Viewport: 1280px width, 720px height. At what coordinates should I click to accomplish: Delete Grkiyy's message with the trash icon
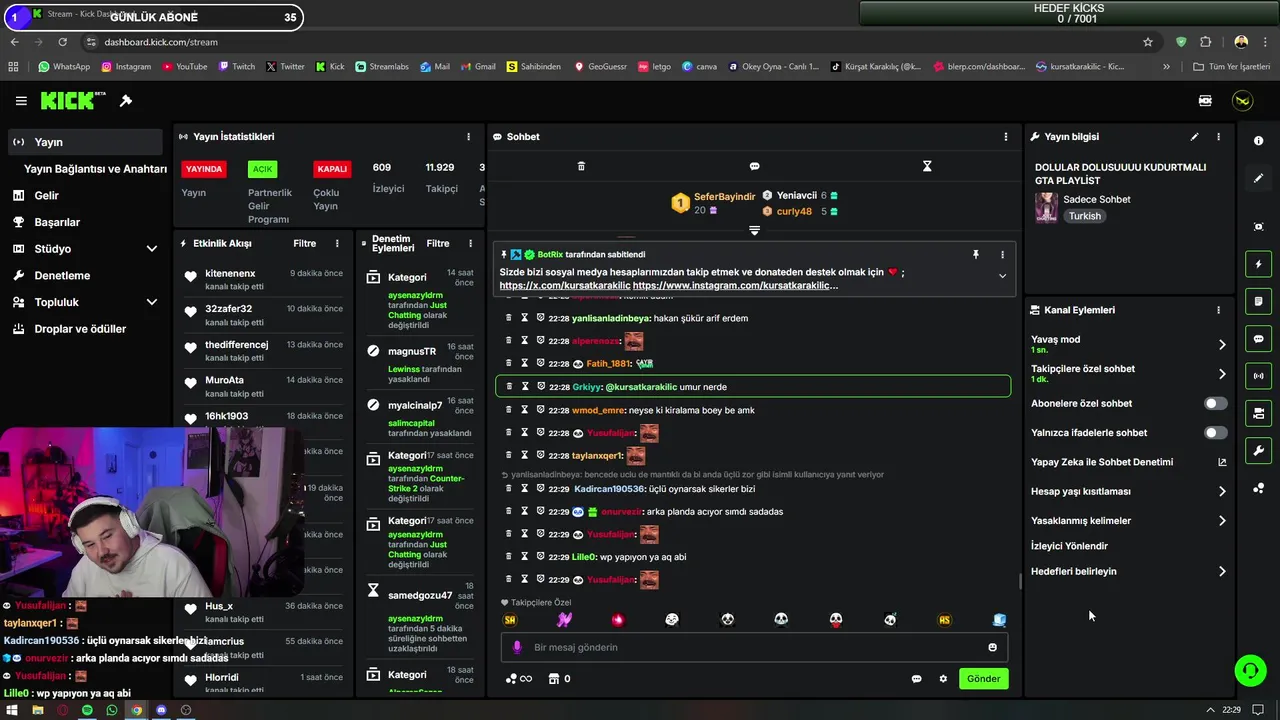coord(509,387)
